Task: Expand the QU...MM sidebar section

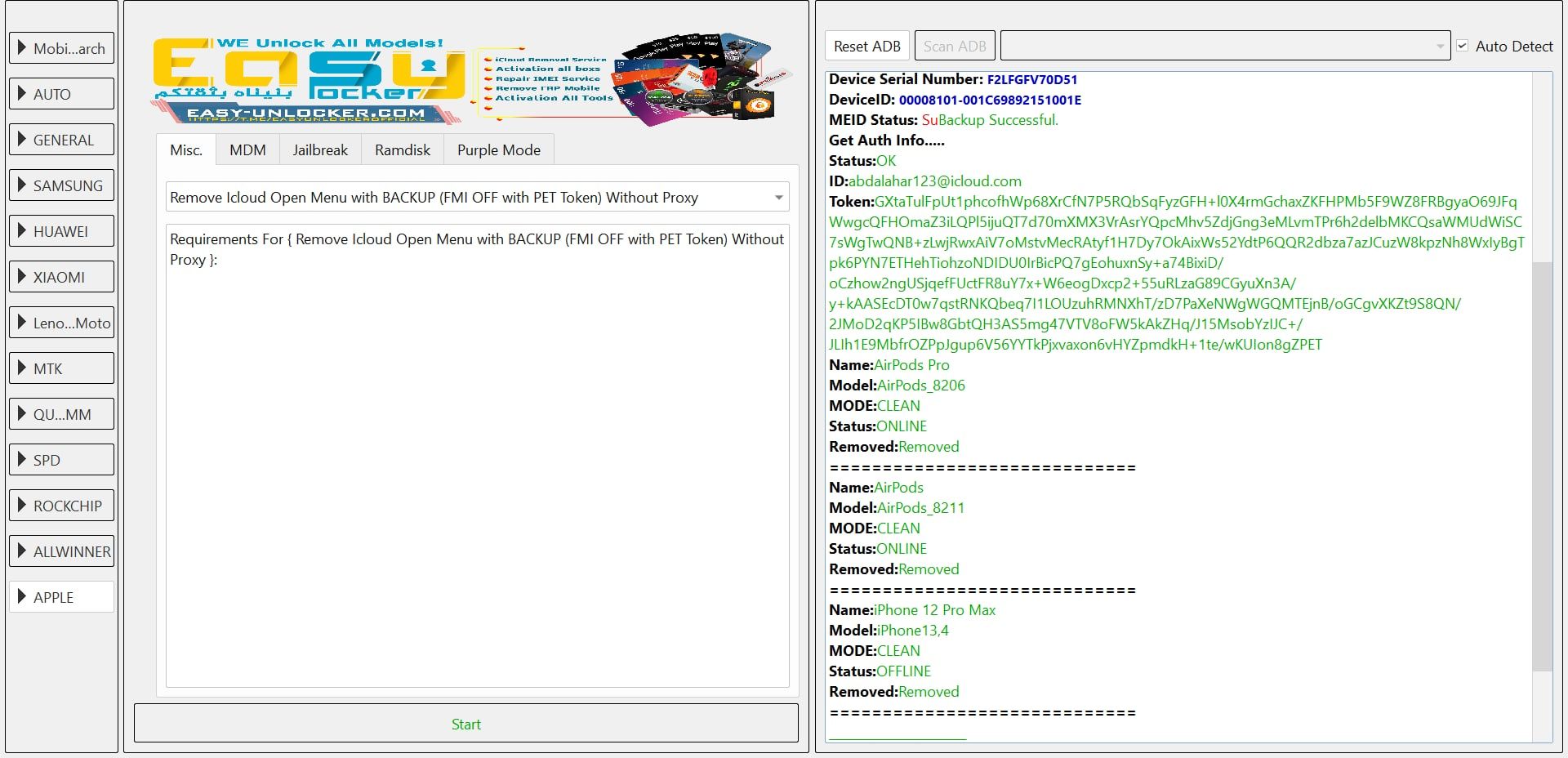Action: tap(61, 414)
